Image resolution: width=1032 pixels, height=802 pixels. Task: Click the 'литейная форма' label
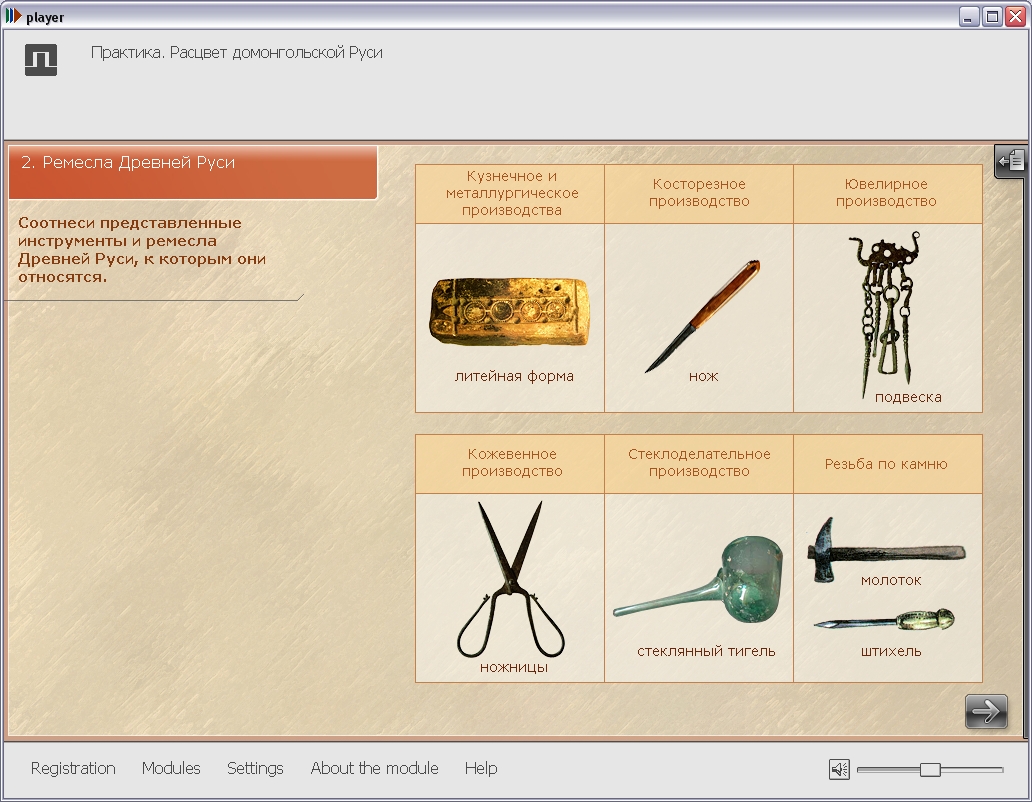(x=514, y=376)
